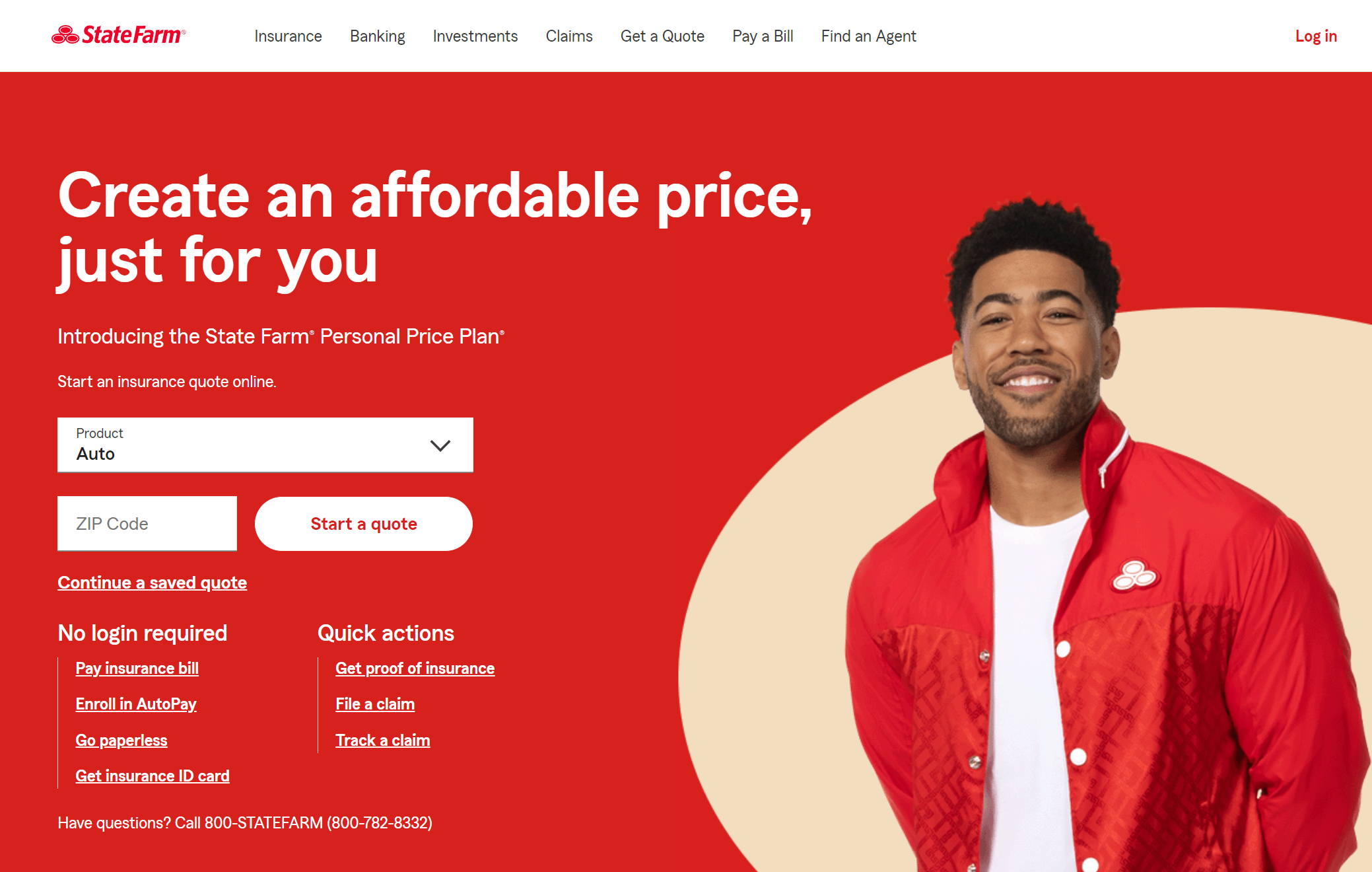The width and height of the screenshot is (1372, 872).
Task: Click the Get a Quote navigation item
Action: [662, 36]
